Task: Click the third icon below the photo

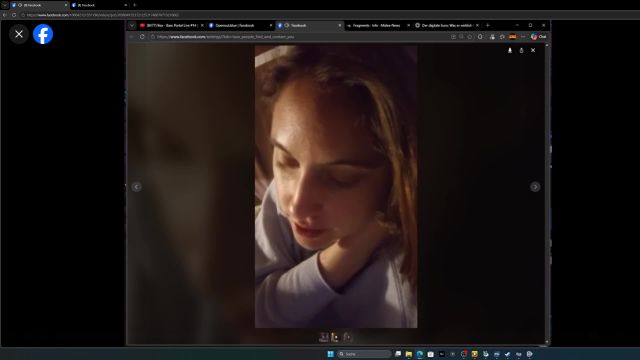Action: [348, 337]
